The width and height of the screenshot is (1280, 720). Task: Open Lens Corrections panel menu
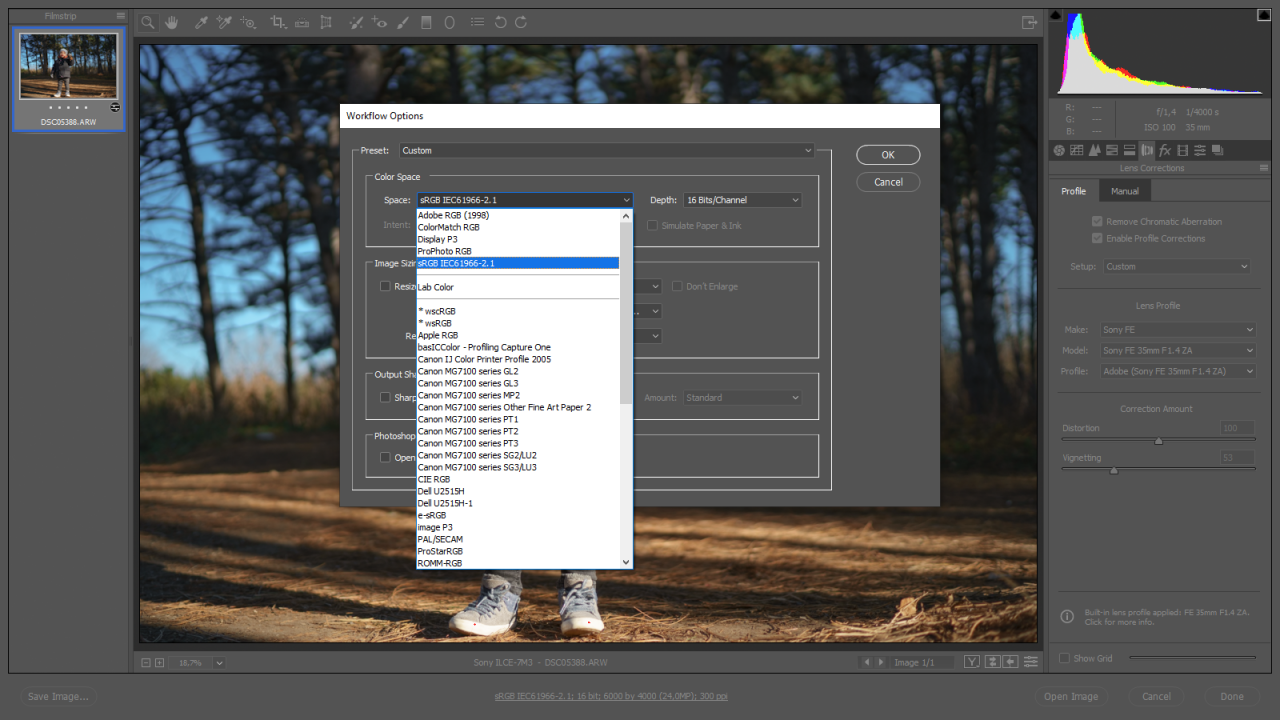click(1264, 168)
